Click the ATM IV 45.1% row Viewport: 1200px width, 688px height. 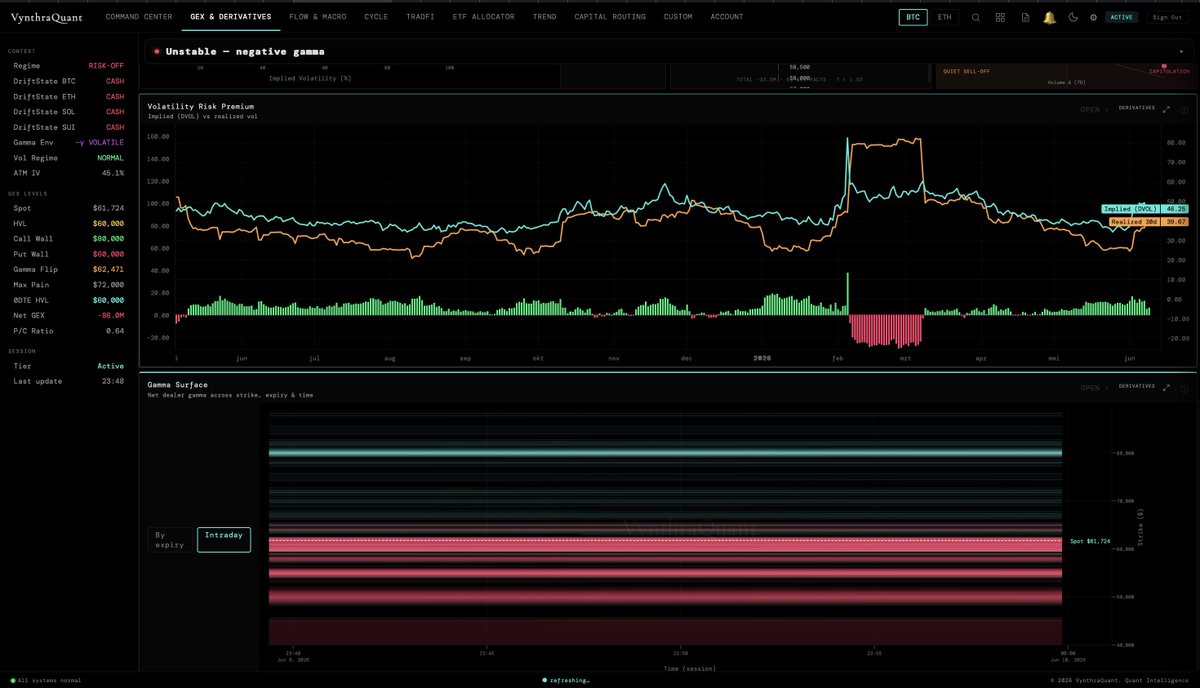pos(69,173)
